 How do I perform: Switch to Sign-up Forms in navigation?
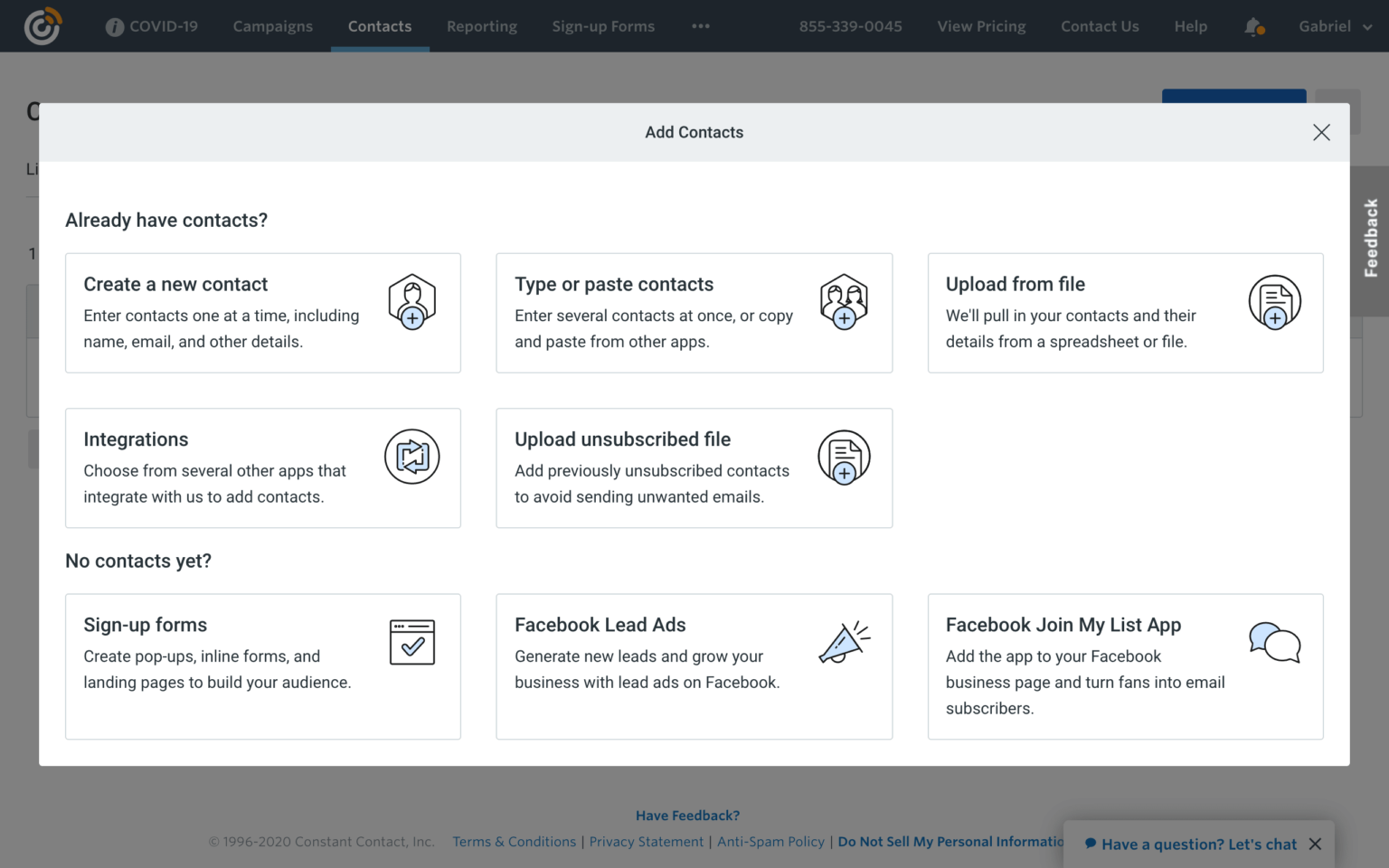603,26
